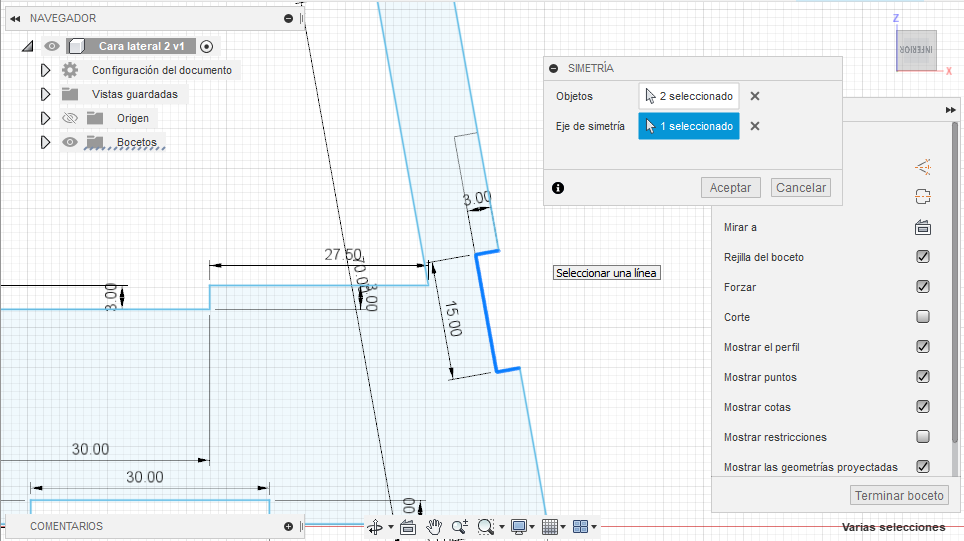Click the component icon of Cara lateral 2 v1
This screenshot has height=541, width=964.
[76, 46]
